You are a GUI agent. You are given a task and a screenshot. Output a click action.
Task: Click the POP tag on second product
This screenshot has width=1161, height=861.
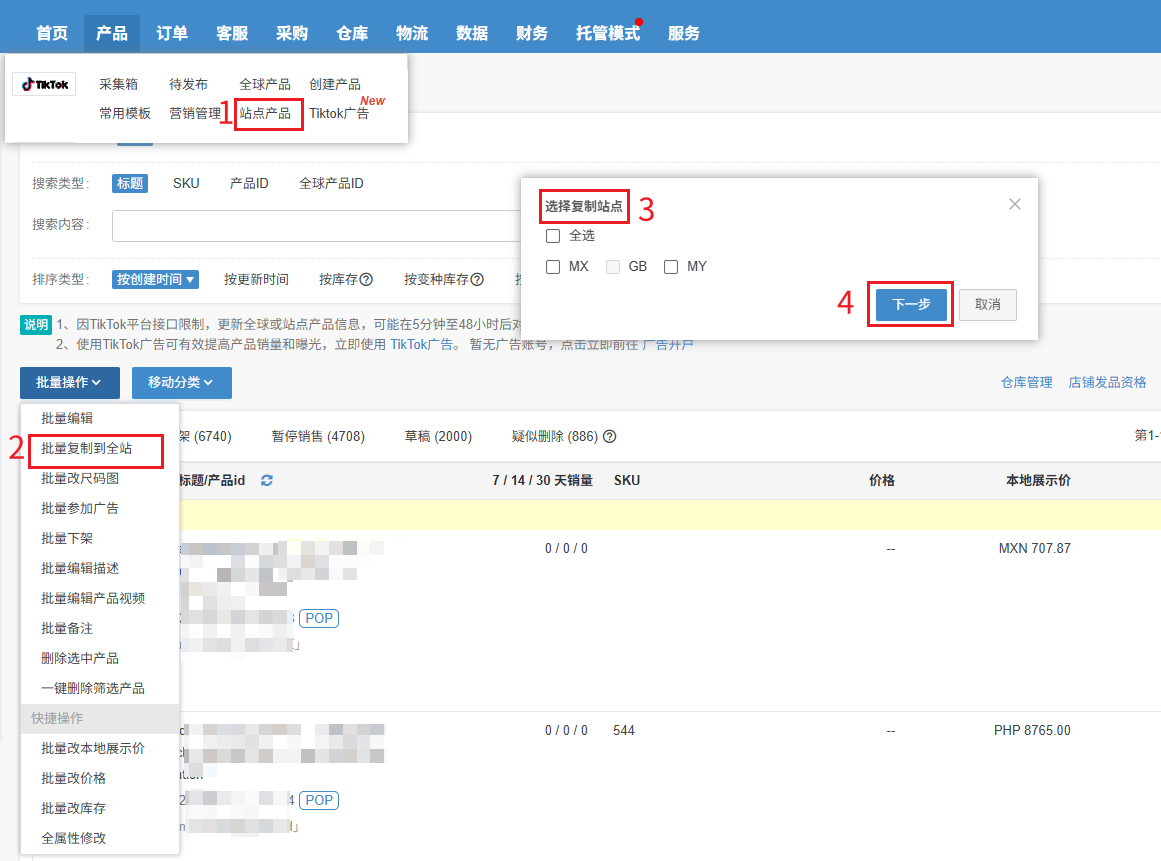(319, 800)
